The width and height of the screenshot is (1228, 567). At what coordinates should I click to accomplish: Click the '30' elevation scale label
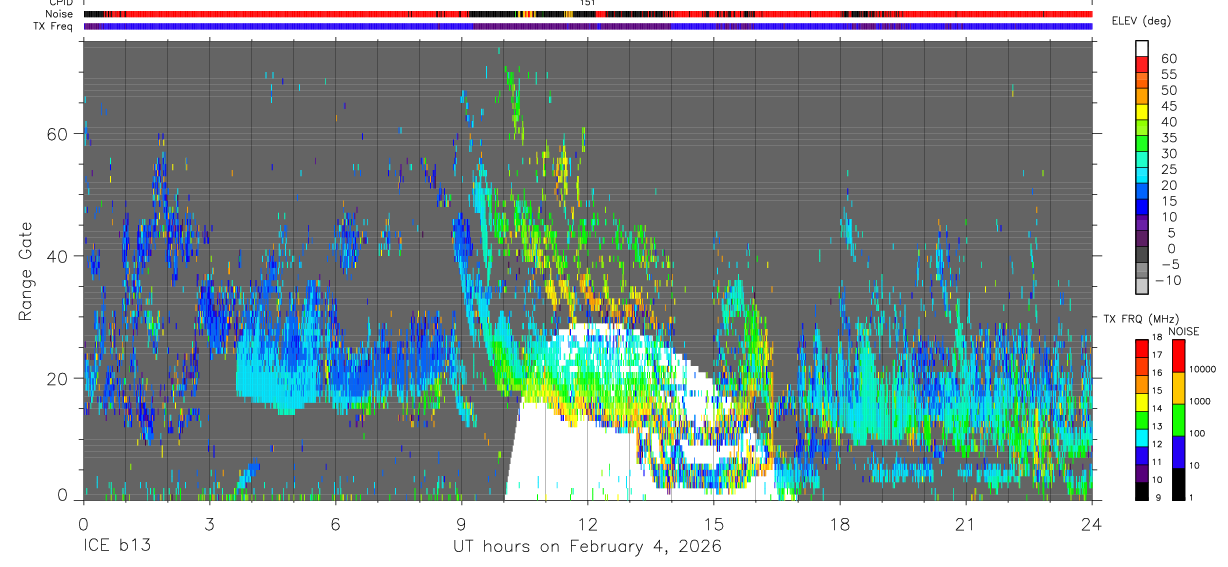click(1168, 153)
